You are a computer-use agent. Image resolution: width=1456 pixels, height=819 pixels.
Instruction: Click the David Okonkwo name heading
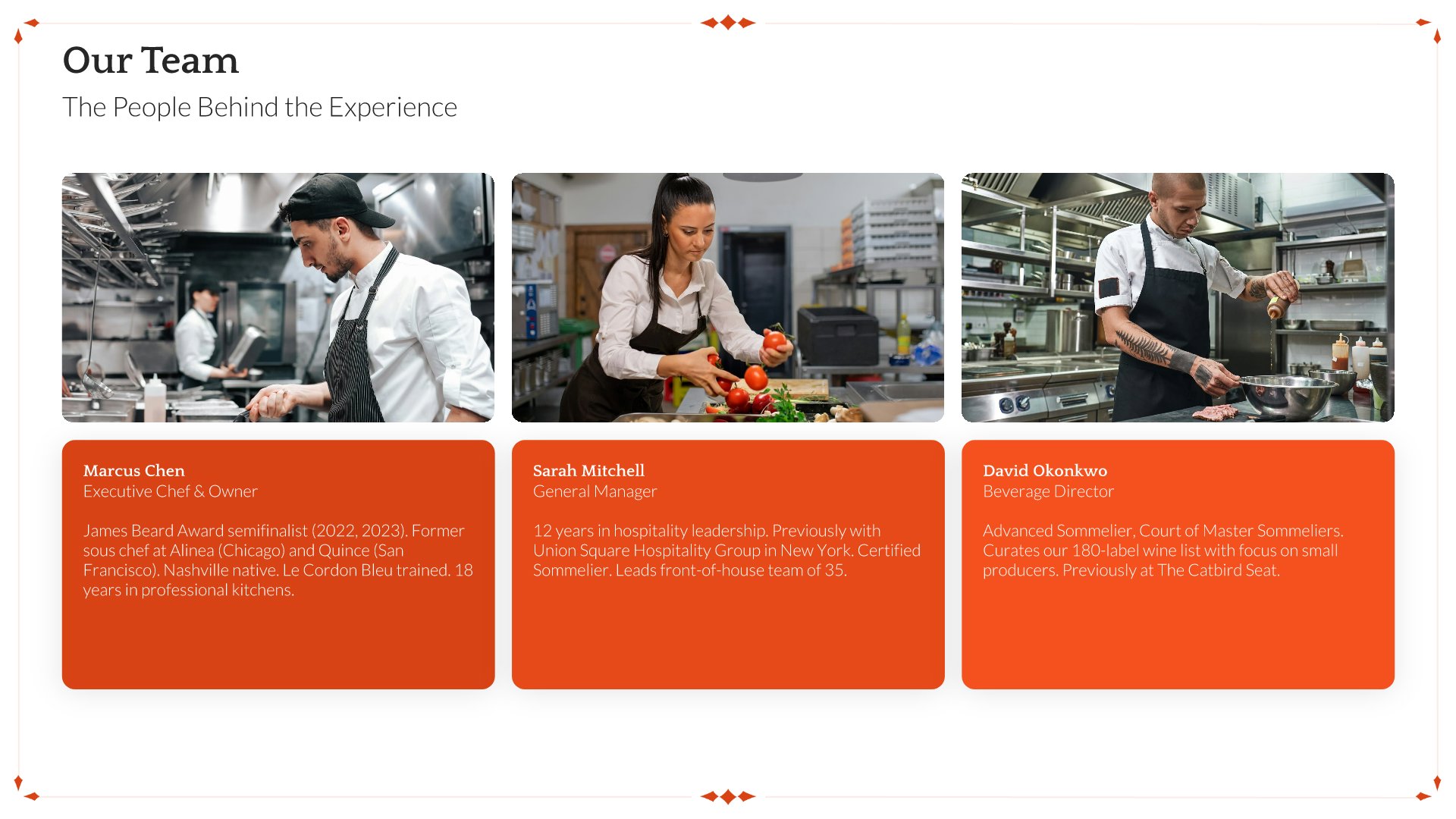point(1045,470)
